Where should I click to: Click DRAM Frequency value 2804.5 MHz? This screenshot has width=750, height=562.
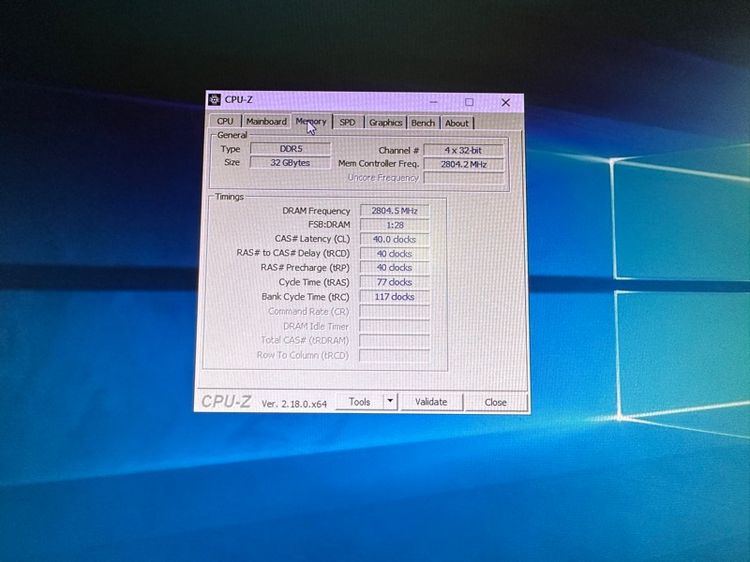[395, 211]
